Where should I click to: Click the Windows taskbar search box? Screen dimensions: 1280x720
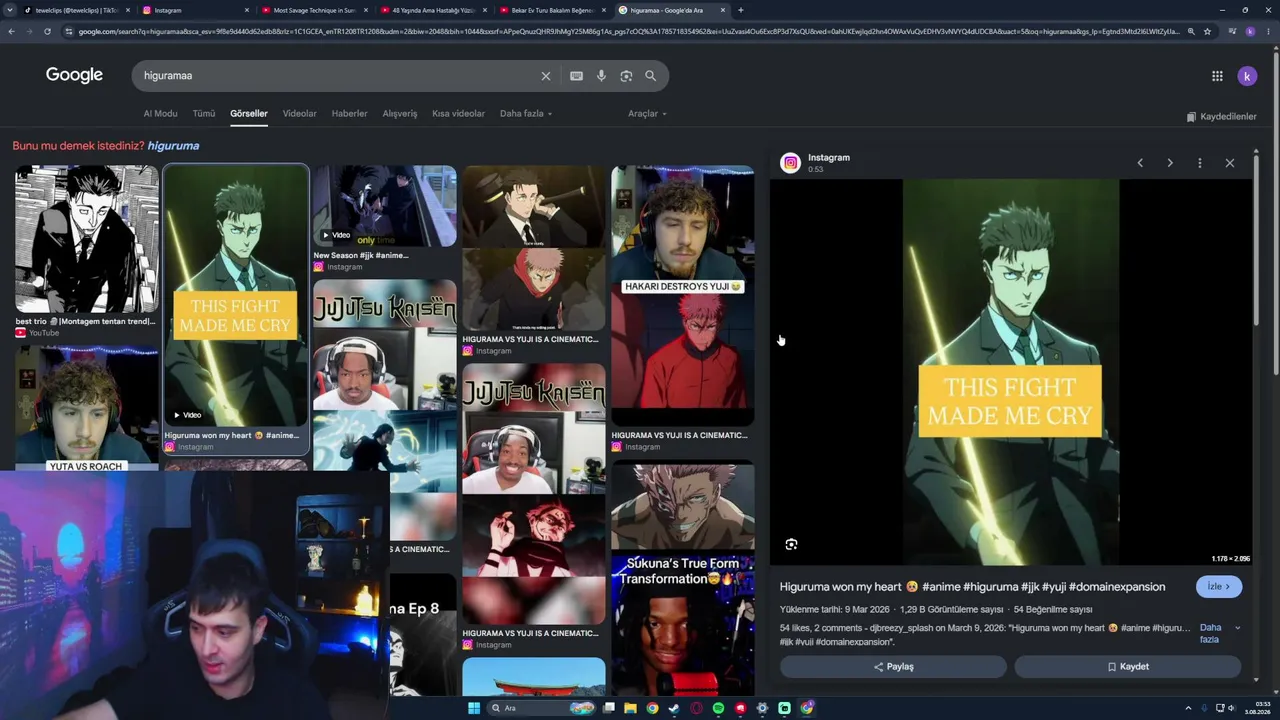coord(540,708)
